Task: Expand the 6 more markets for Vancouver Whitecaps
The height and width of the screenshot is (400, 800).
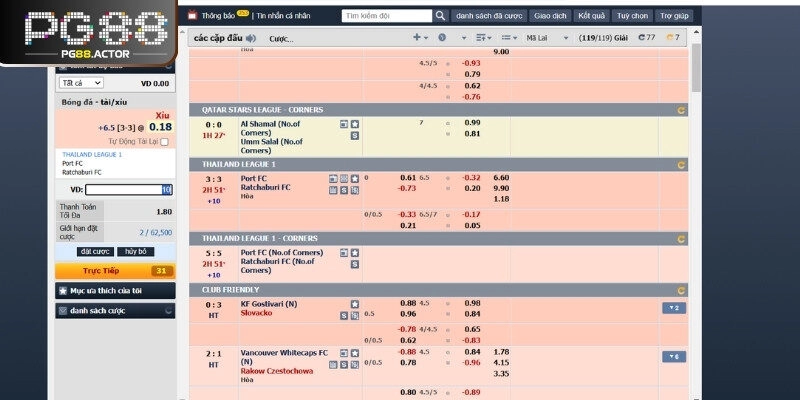Action: coord(672,356)
